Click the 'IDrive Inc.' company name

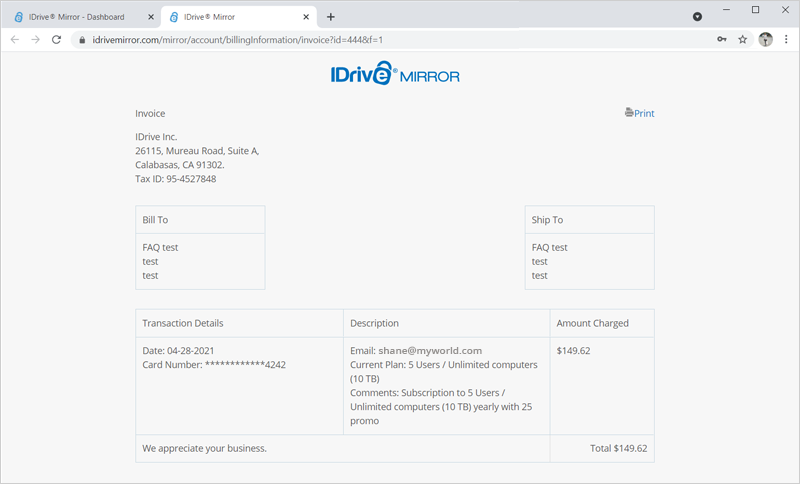[x=156, y=137]
